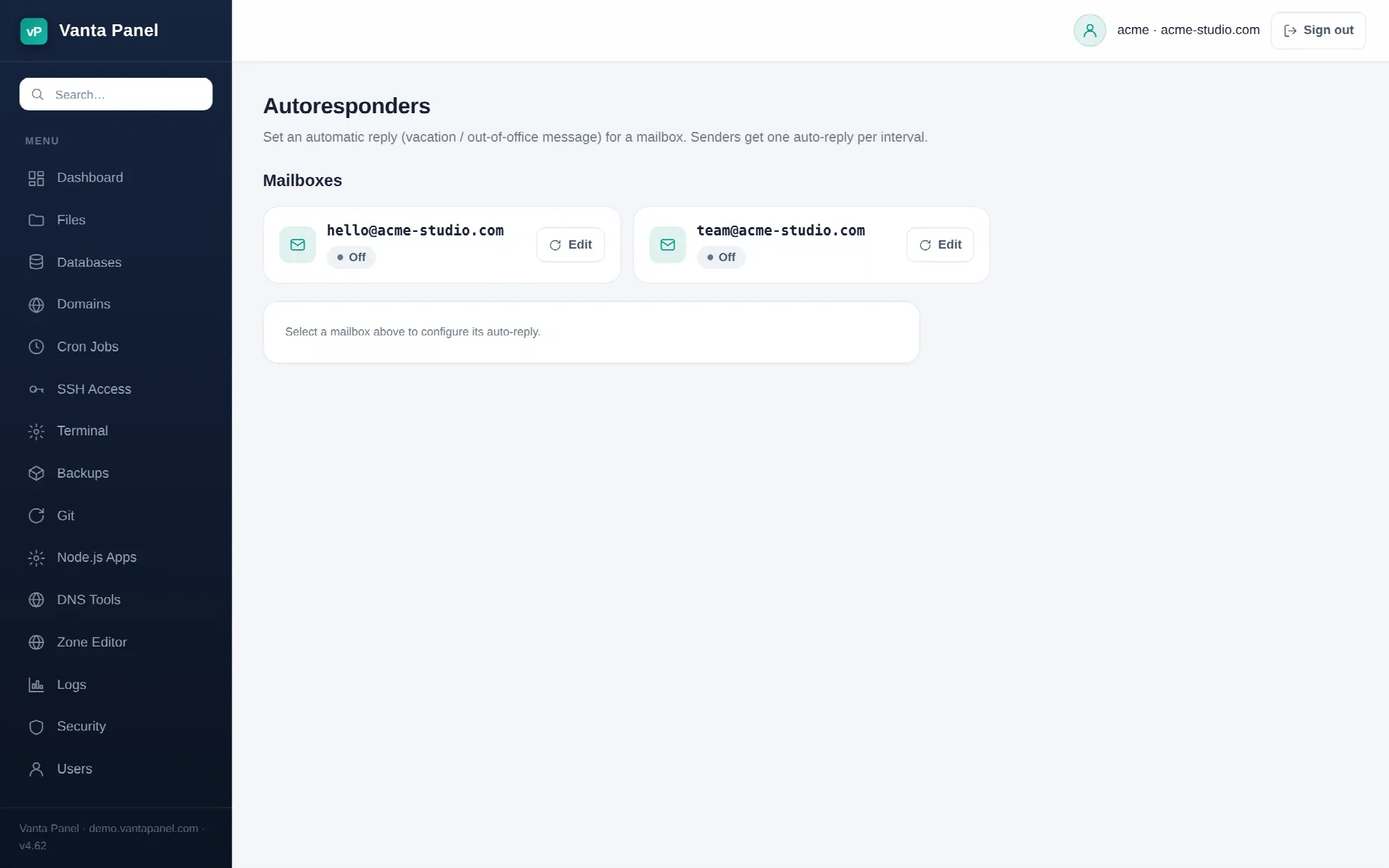Image resolution: width=1389 pixels, height=868 pixels.
Task: Navigate to Cron Jobs
Action: coord(116,347)
